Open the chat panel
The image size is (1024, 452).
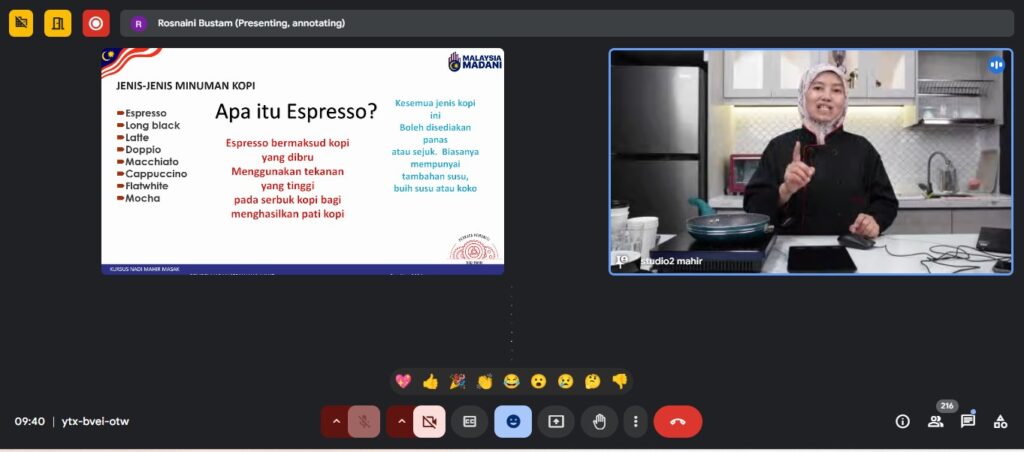point(967,421)
